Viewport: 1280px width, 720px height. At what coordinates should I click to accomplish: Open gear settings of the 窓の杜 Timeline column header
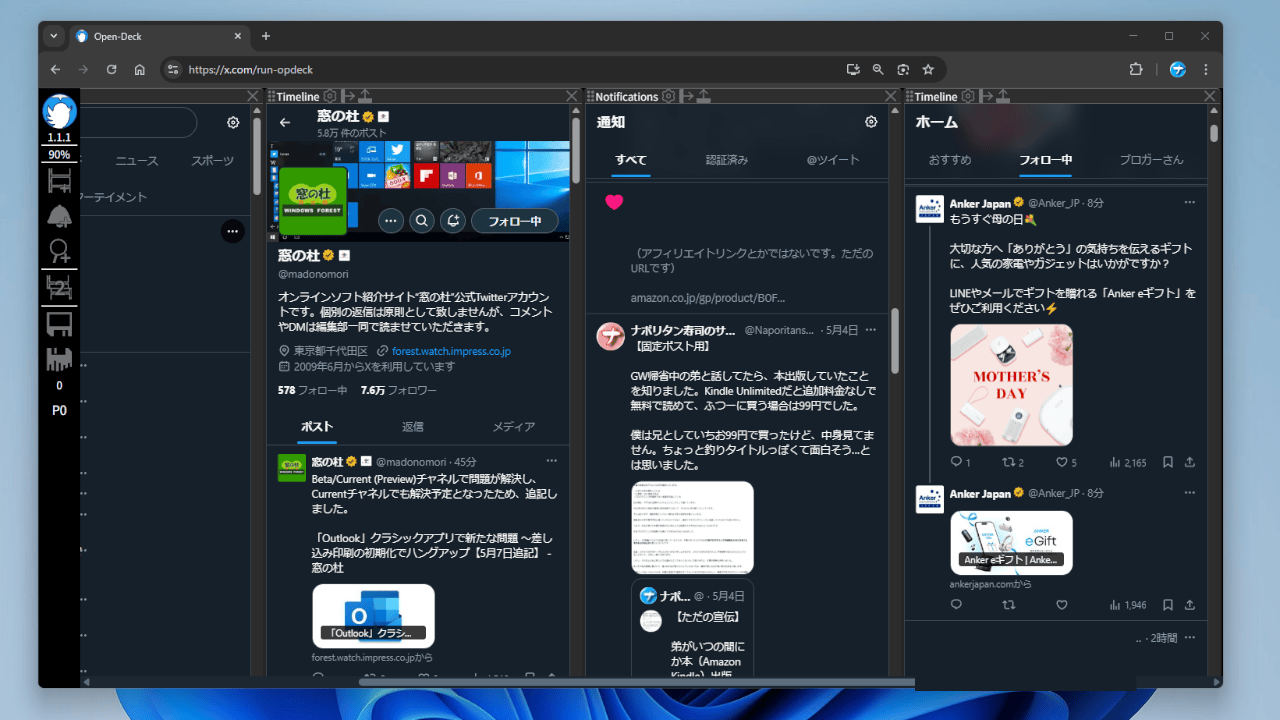[330, 96]
